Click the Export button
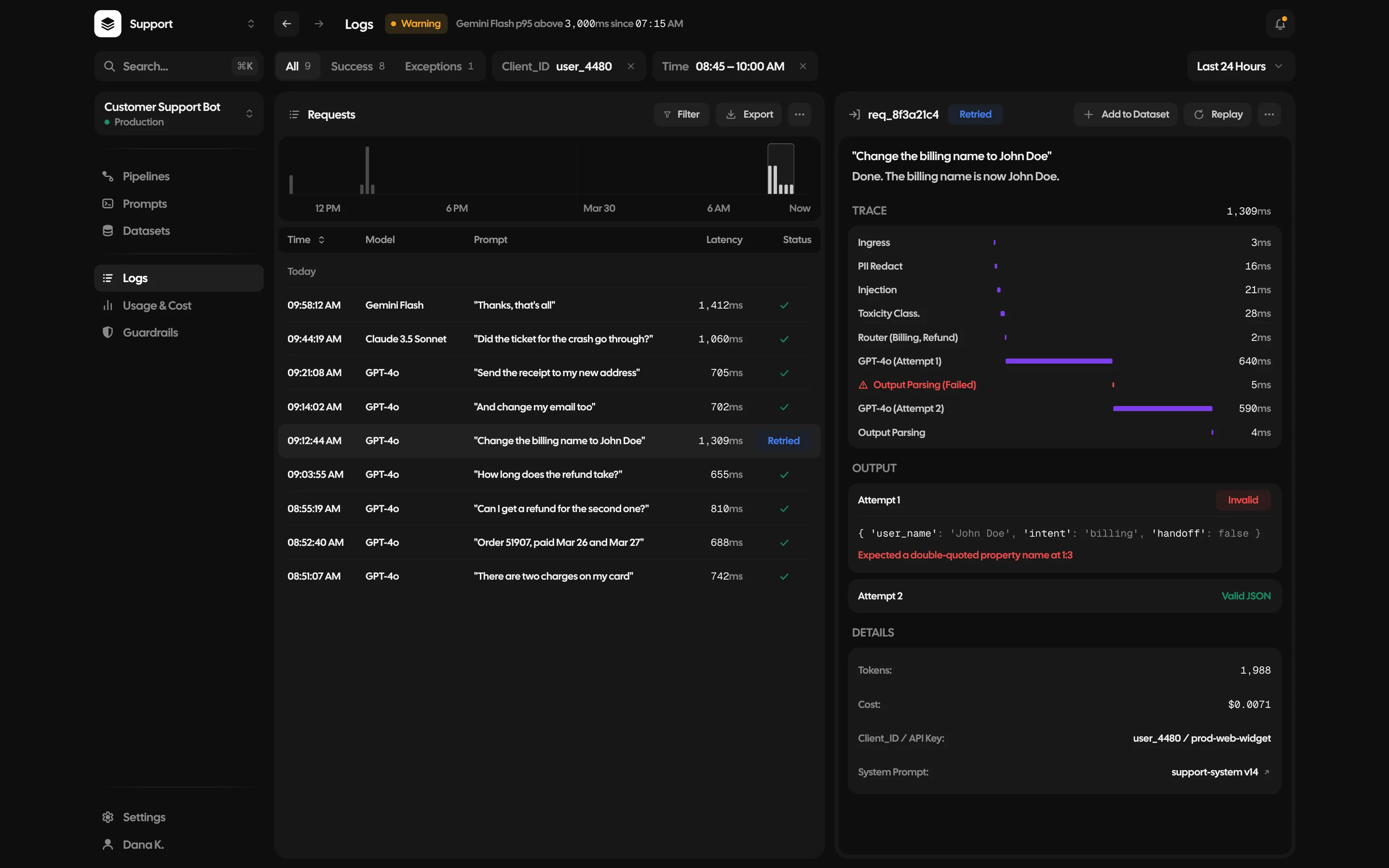 point(749,114)
